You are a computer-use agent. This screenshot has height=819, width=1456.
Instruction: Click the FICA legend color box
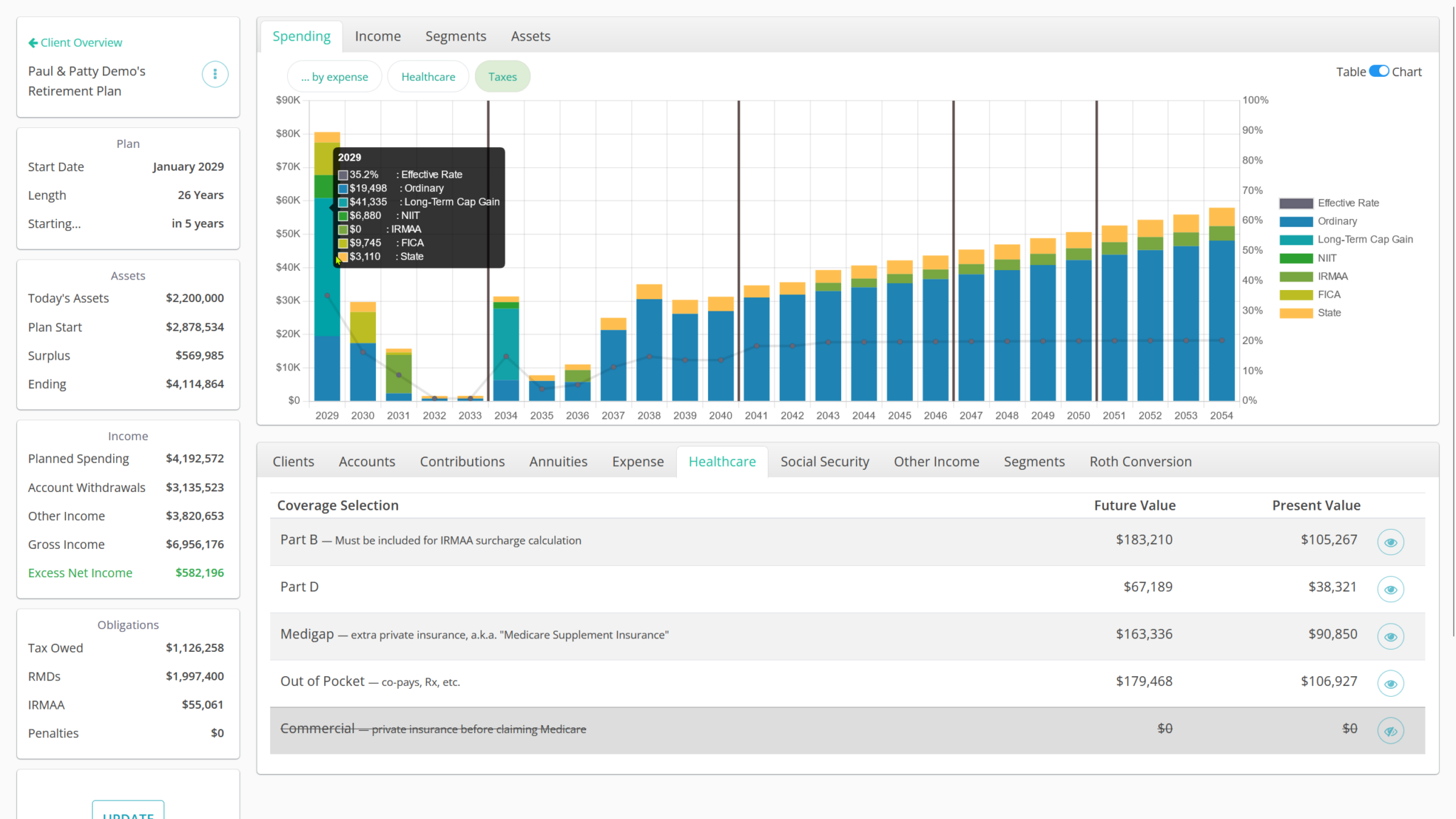pos(1295,295)
